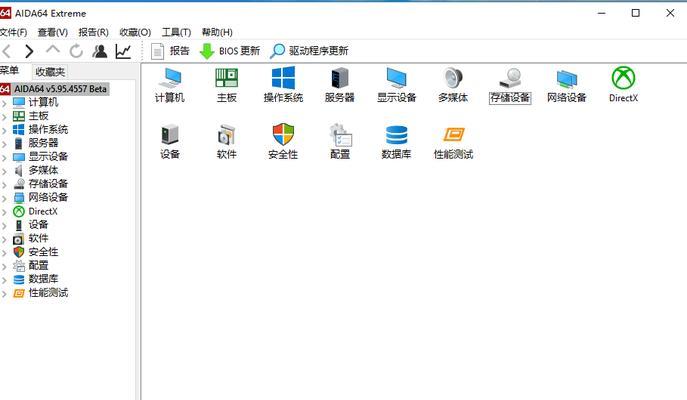Viewport: 687px width, 400px height.
Task: Select 软件 in the sidebar tree
Action: pos(38,238)
